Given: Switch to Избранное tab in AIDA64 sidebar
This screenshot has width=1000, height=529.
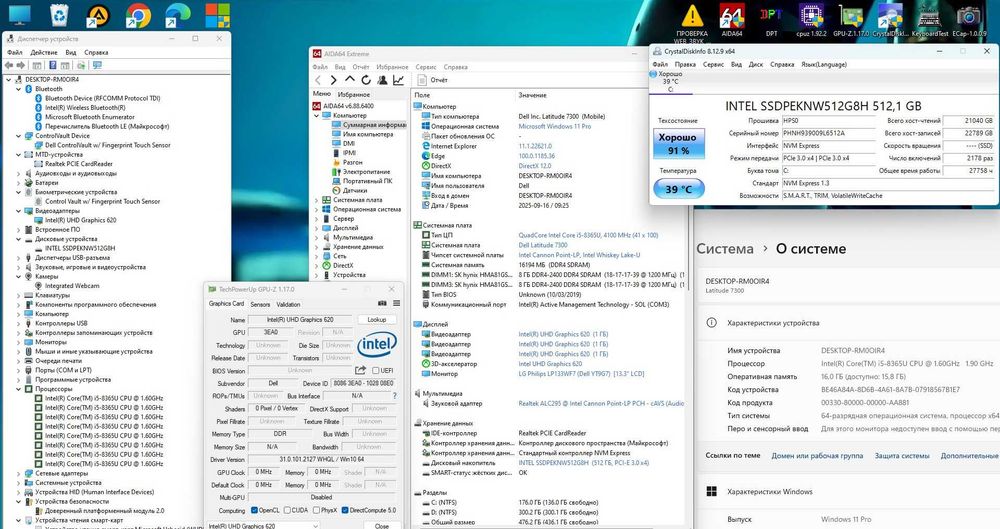Looking at the screenshot, I should point(354,94).
